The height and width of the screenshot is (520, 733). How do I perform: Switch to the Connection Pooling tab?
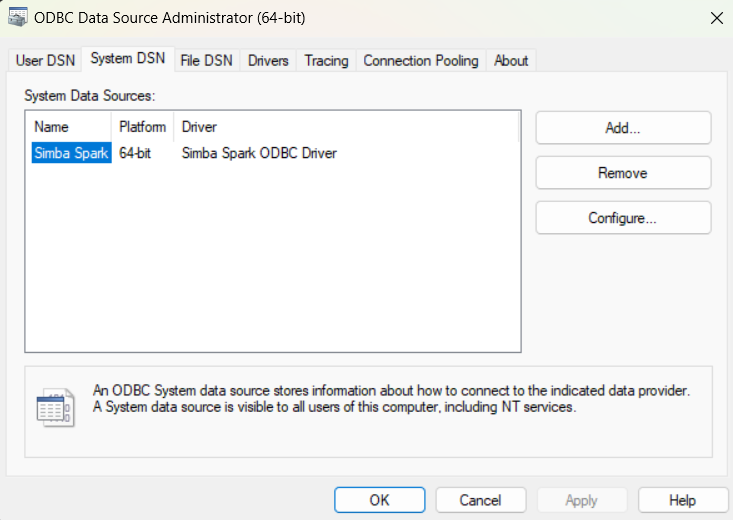pos(422,61)
